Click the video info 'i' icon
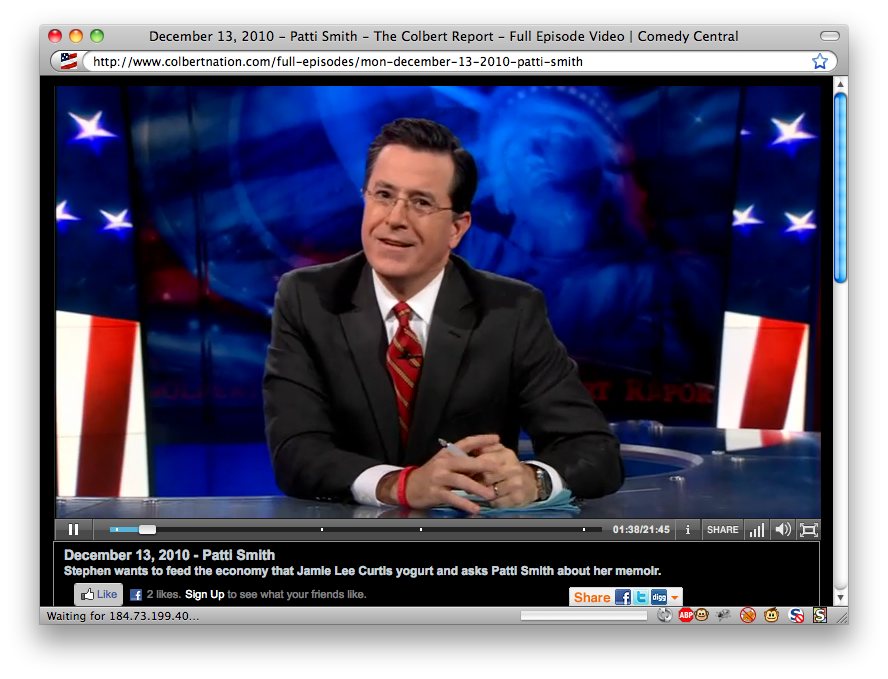Viewport: 888px width, 679px height. pyautogui.click(x=688, y=529)
